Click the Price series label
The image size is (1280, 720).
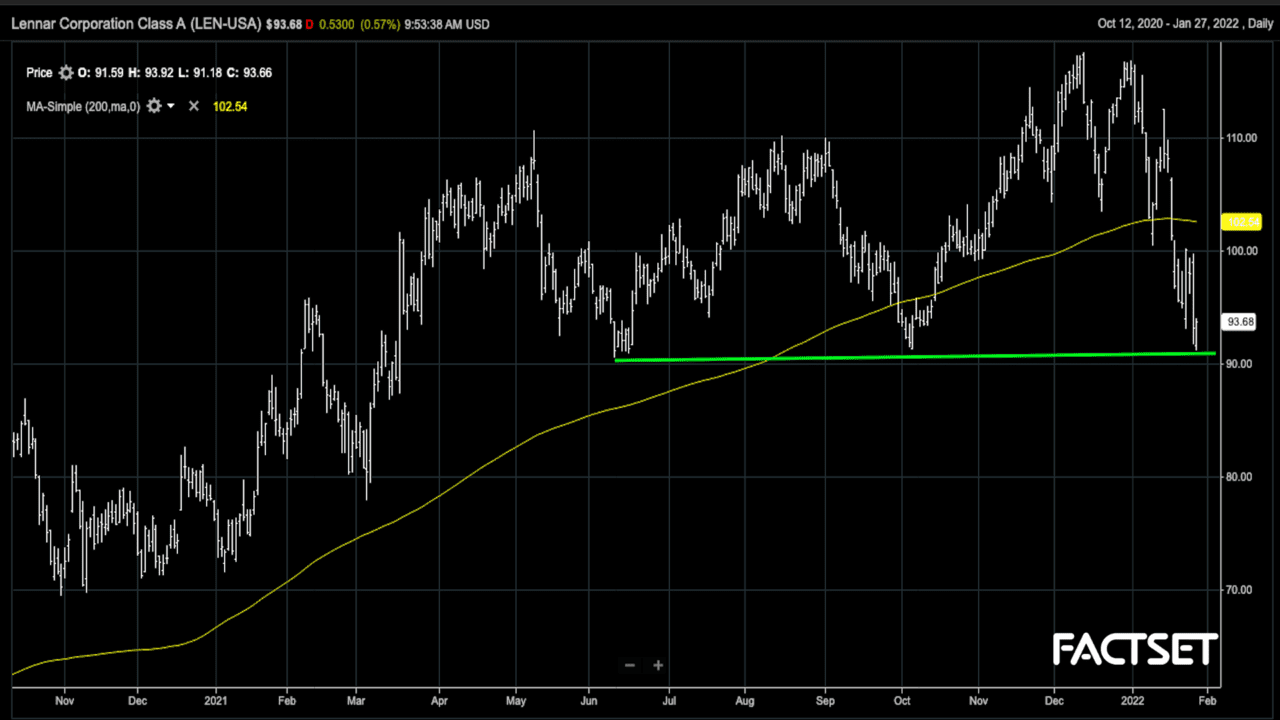point(39,73)
